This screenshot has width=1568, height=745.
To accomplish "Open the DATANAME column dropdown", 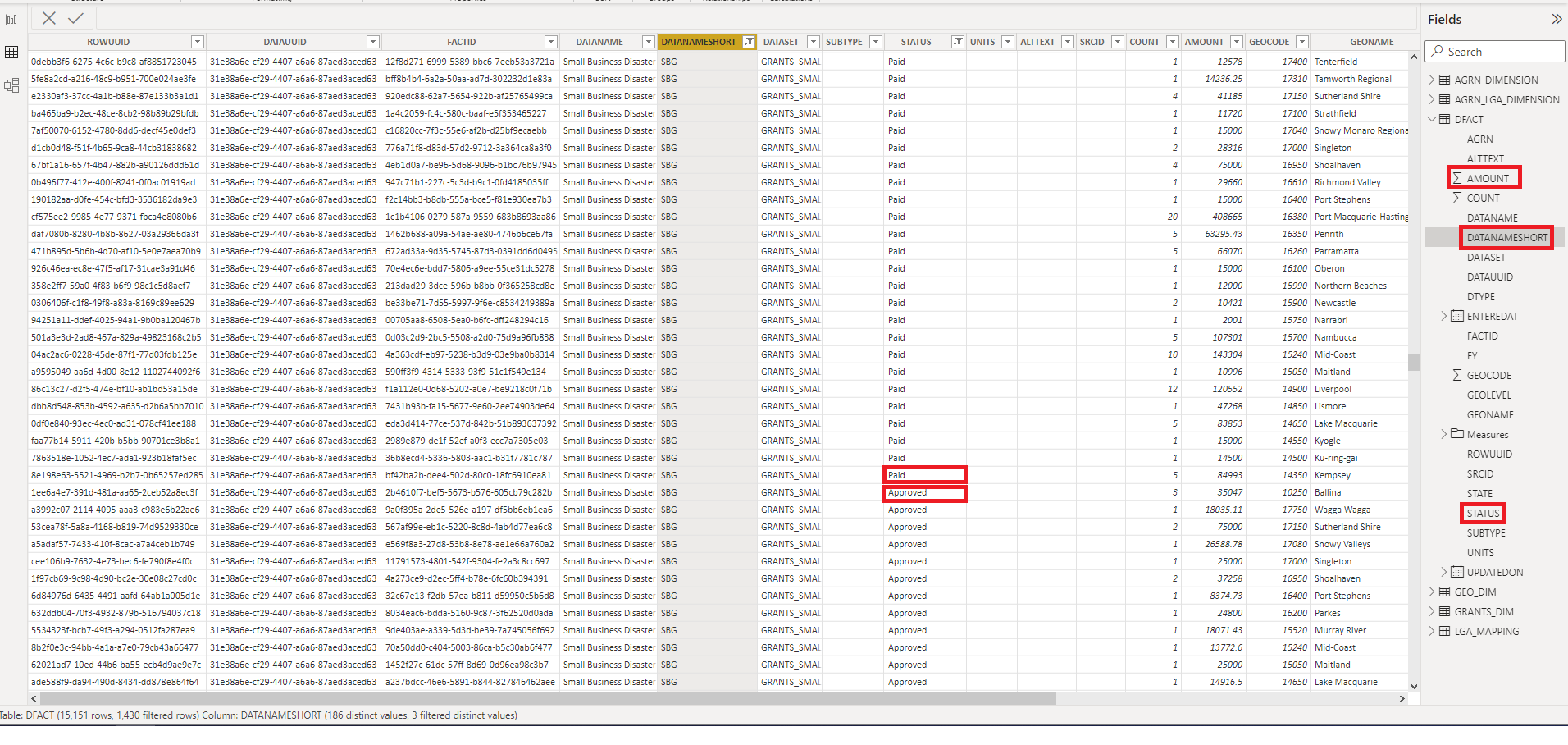I will tap(648, 42).
